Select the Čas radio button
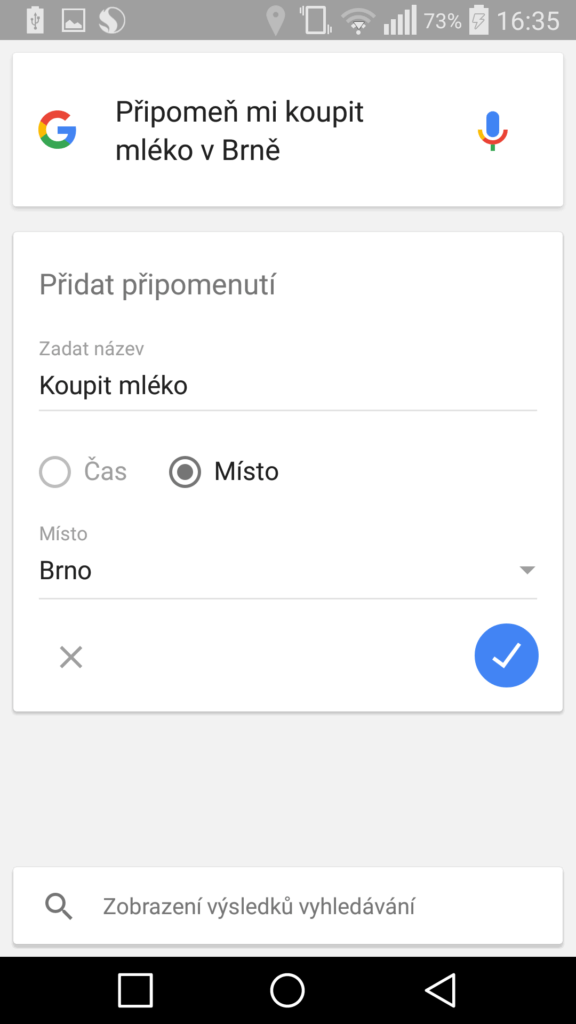The height and width of the screenshot is (1024, 576). click(x=55, y=472)
